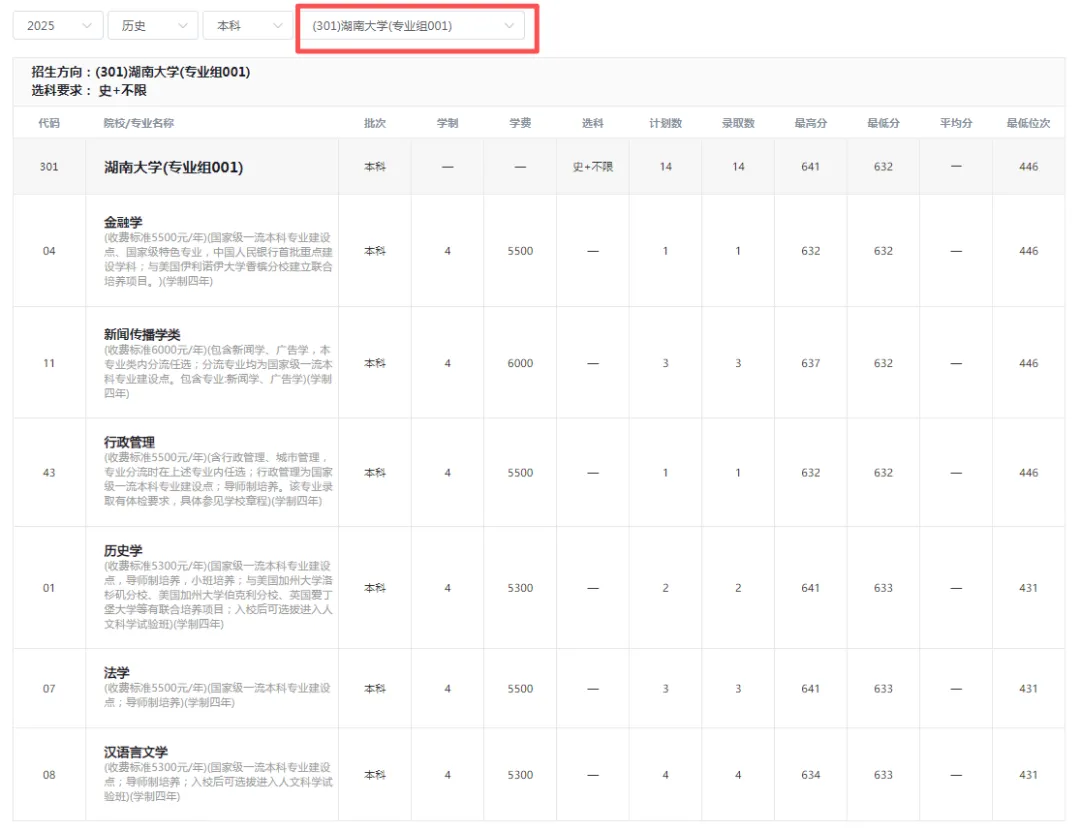Click the 学制 column header
The width and height of the screenshot is (1080, 832).
pos(448,123)
